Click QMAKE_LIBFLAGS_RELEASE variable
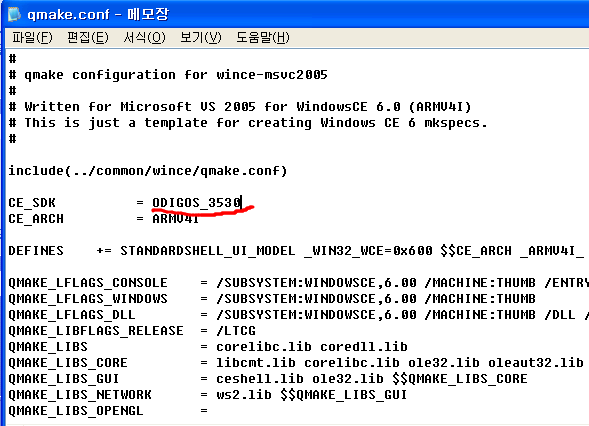The image size is (589, 426). click(96, 331)
